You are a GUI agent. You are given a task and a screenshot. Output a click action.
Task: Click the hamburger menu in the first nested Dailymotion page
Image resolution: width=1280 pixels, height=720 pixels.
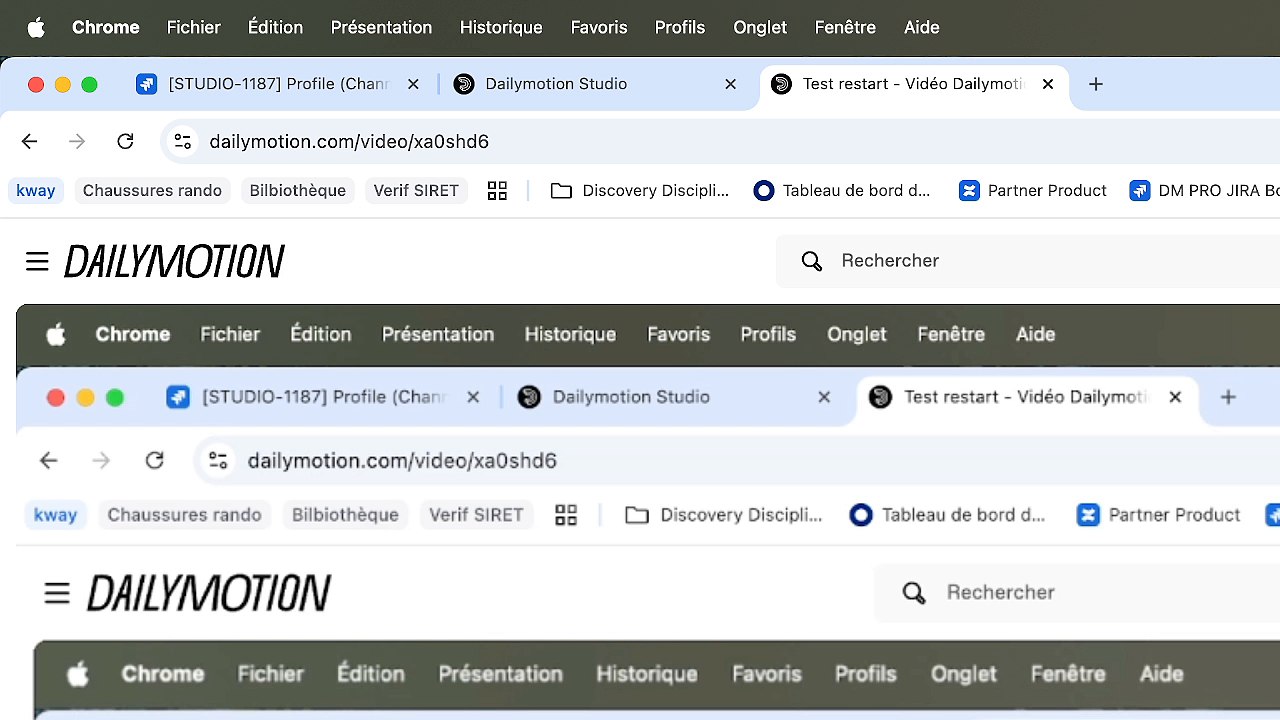(57, 594)
